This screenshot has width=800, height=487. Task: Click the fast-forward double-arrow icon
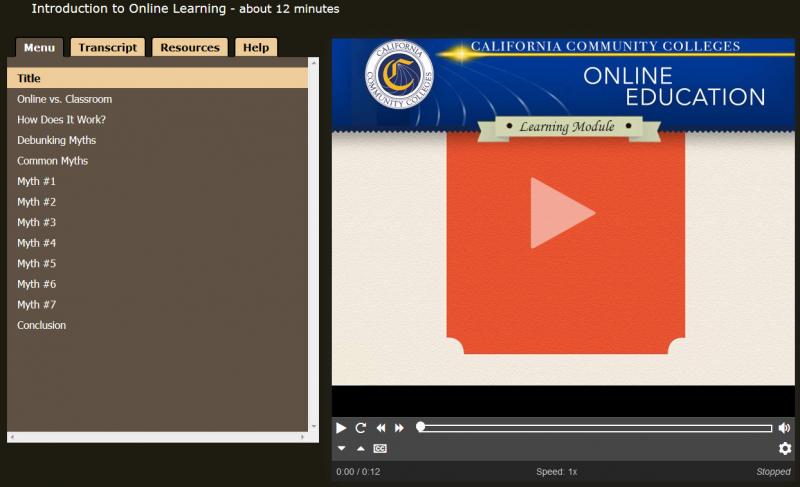[x=399, y=428]
